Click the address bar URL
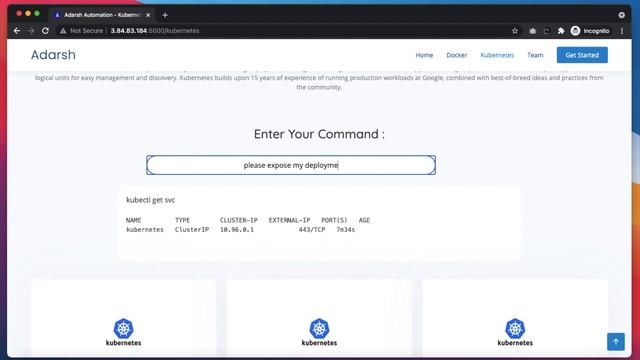Viewport: 640px width, 360px height. 155,31
